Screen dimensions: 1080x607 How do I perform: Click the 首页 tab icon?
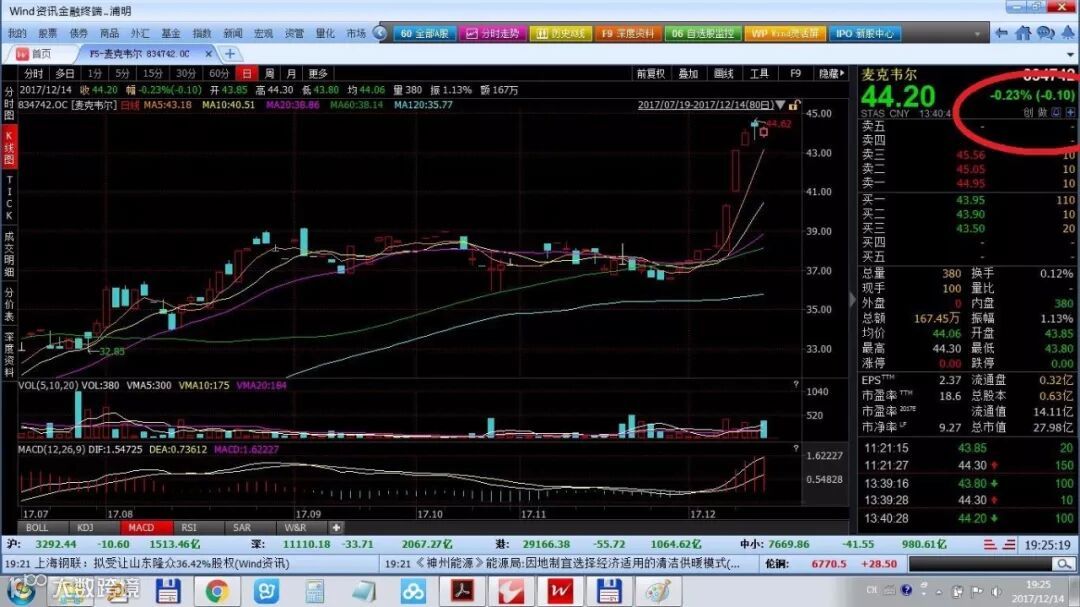coord(22,54)
